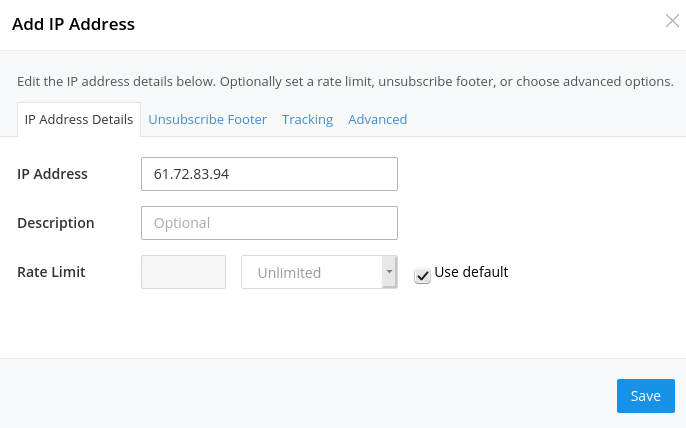The height and width of the screenshot is (428, 686).
Task: Click the IP Address field containing 61.72.83.94
Action: [269, 174]
